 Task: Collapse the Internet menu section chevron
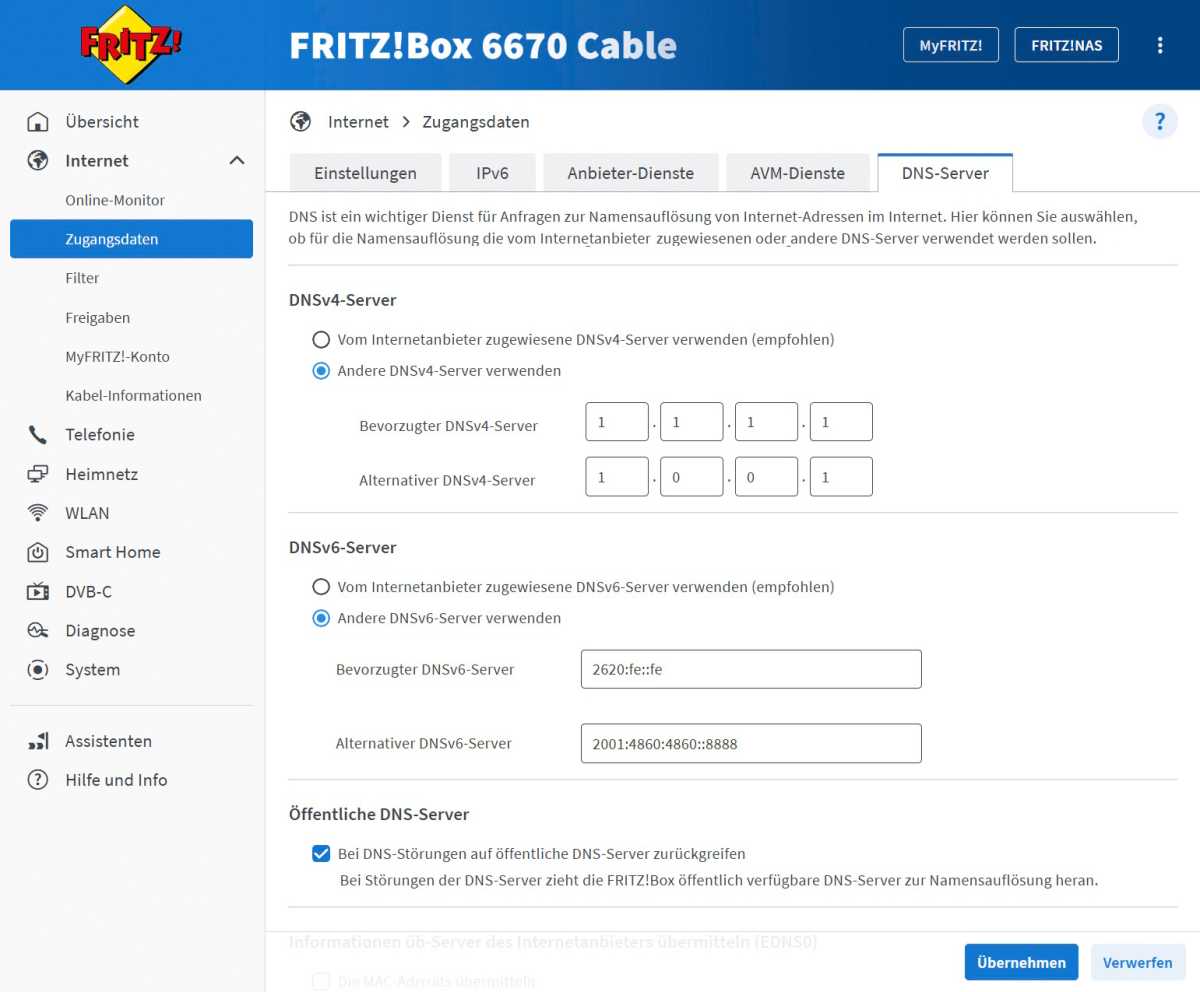click(x=237, y=161)
